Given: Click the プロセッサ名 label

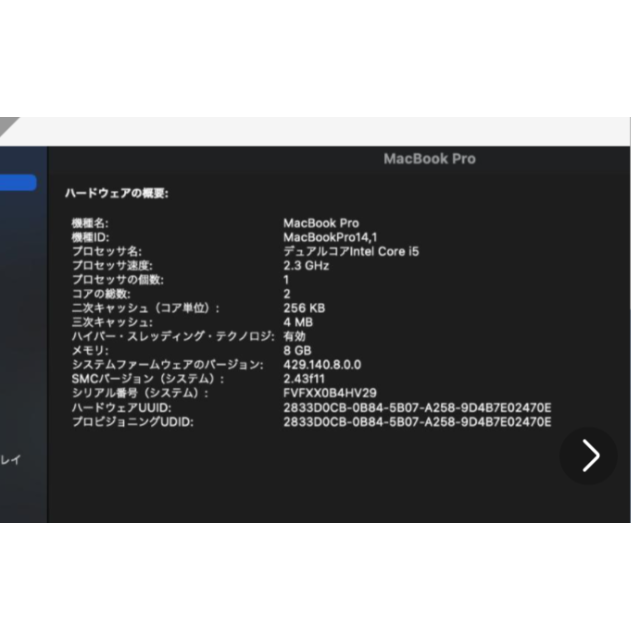Looking at the screenshot, I should coord(107,251).
